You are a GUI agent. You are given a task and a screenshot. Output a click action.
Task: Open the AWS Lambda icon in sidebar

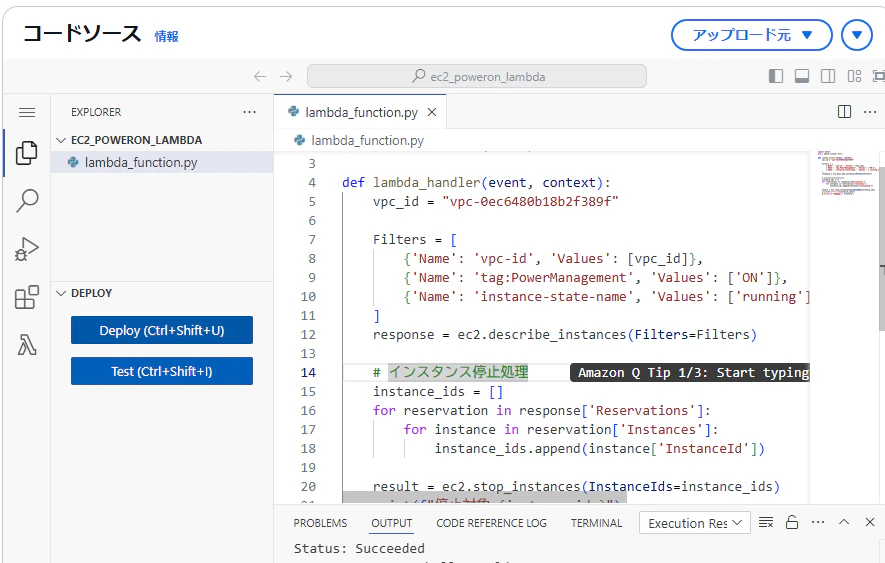coord(27,344)
